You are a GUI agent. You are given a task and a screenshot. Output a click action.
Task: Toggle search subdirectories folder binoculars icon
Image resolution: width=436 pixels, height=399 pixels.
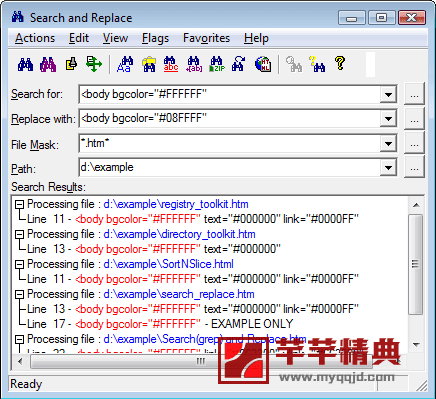149,64
